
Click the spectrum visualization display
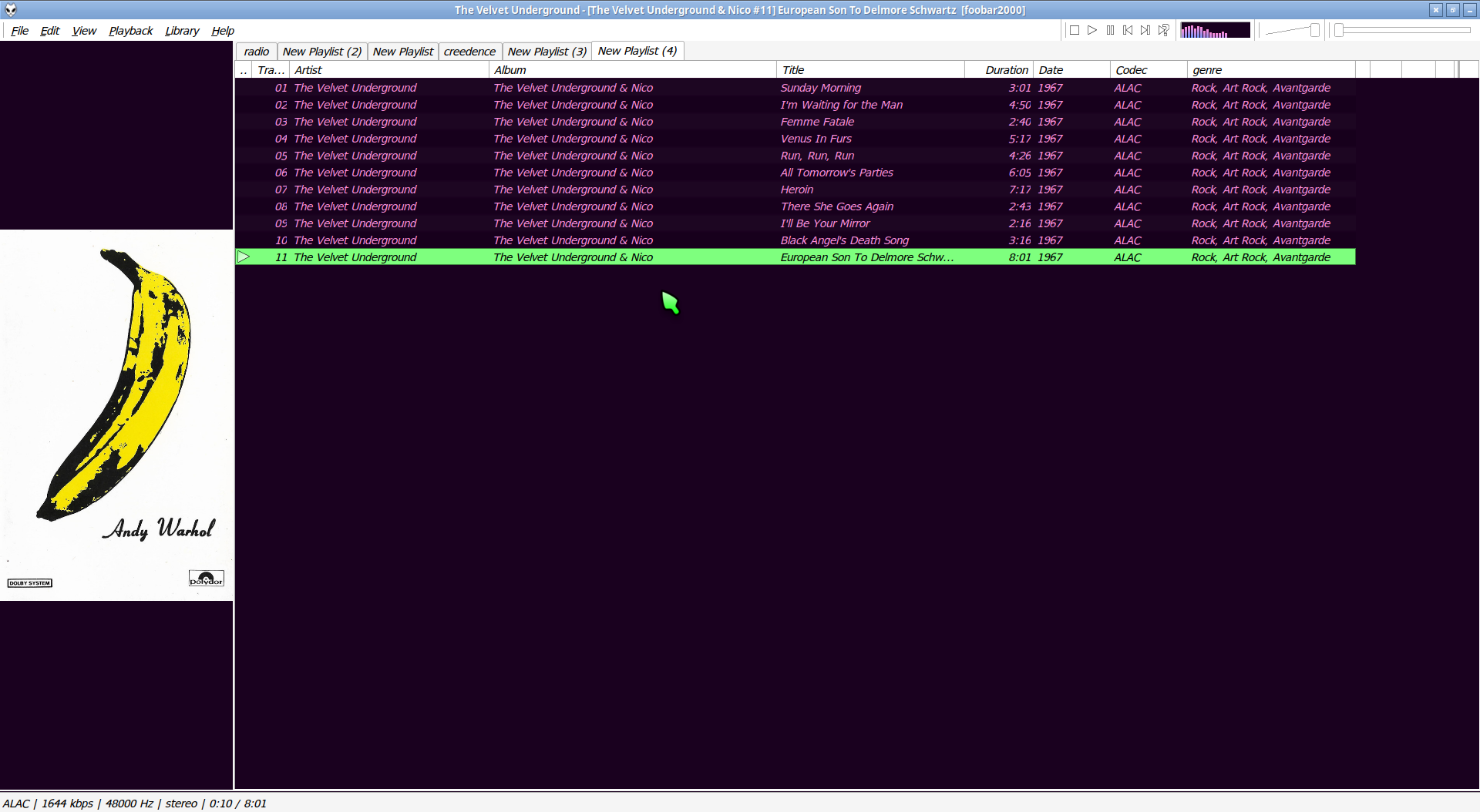tap(1215, 30)
